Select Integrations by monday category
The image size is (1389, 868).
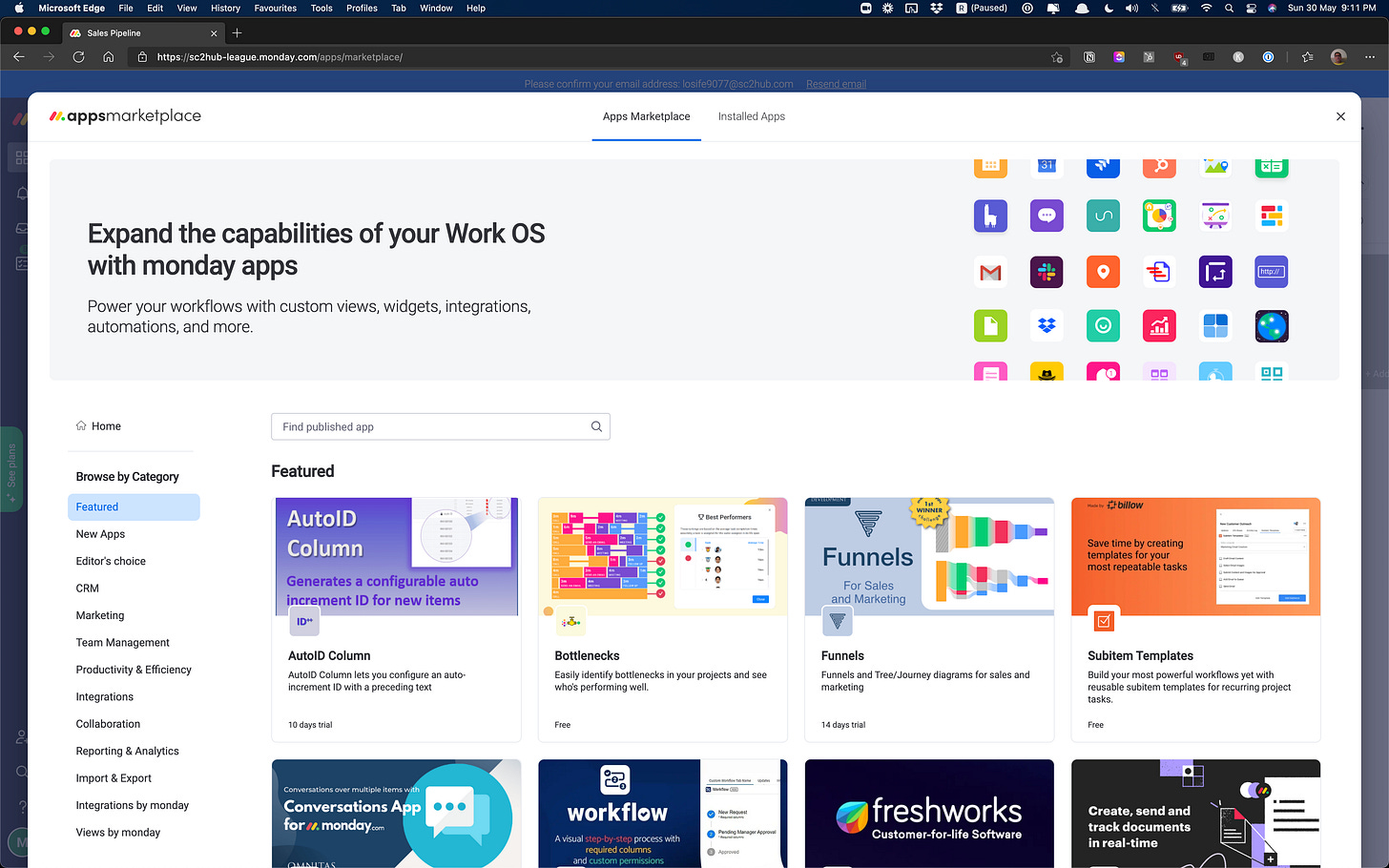coord(133,806)
